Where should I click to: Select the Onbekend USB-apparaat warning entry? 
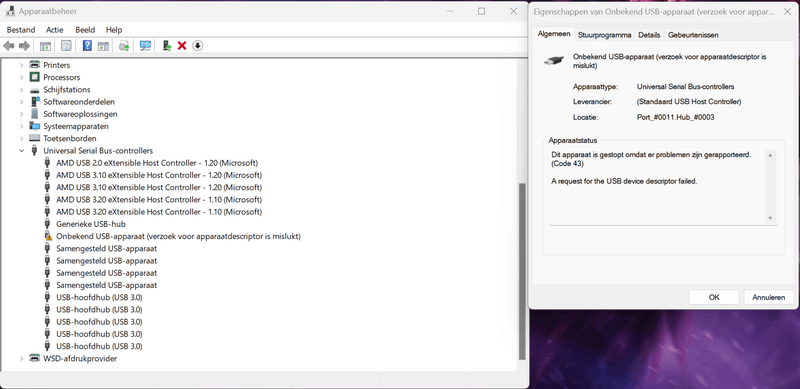178,236
